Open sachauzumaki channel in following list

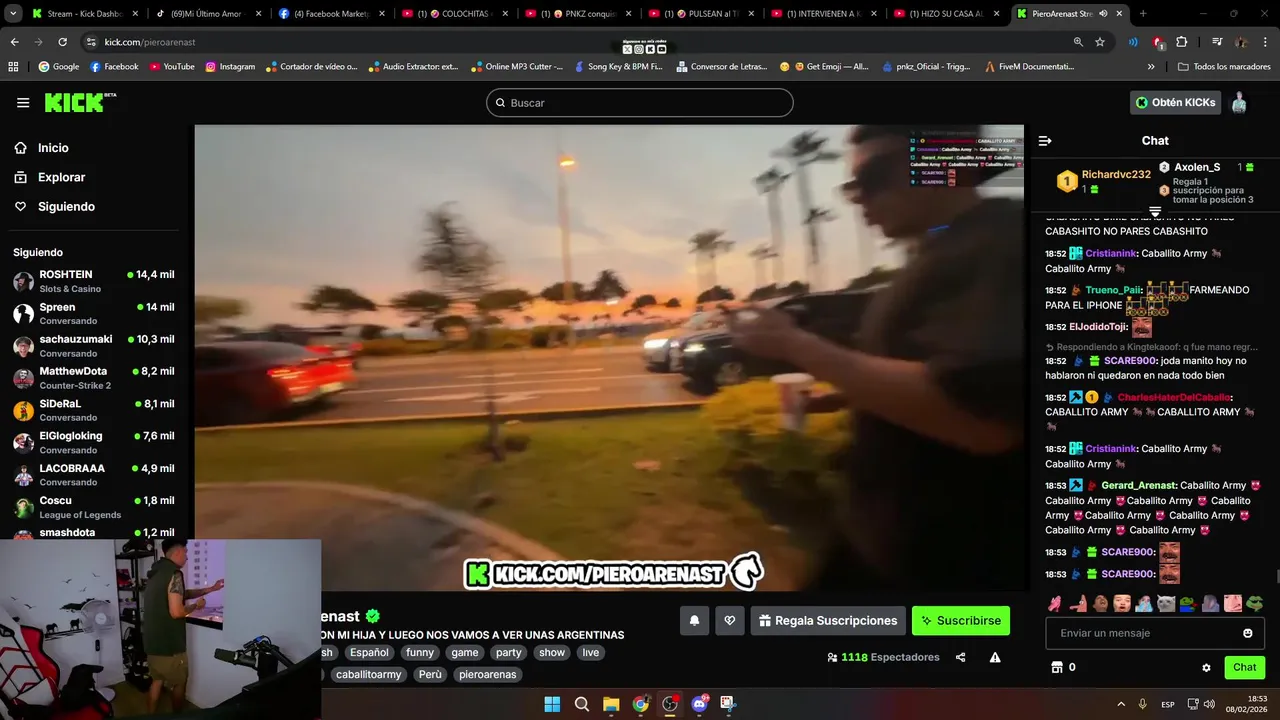94,346
